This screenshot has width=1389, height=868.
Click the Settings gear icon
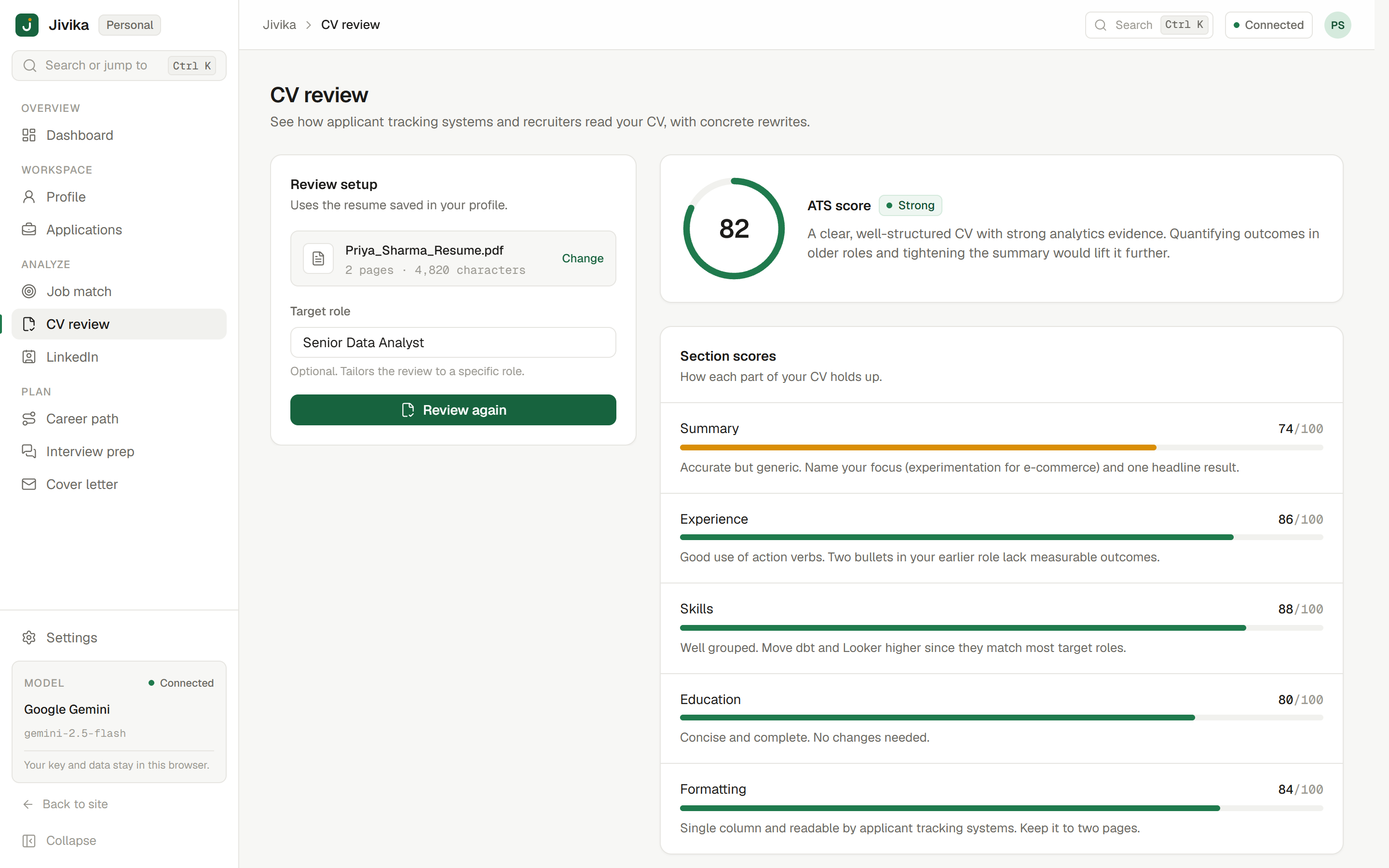pyautogui.click(x=29, y=637)
